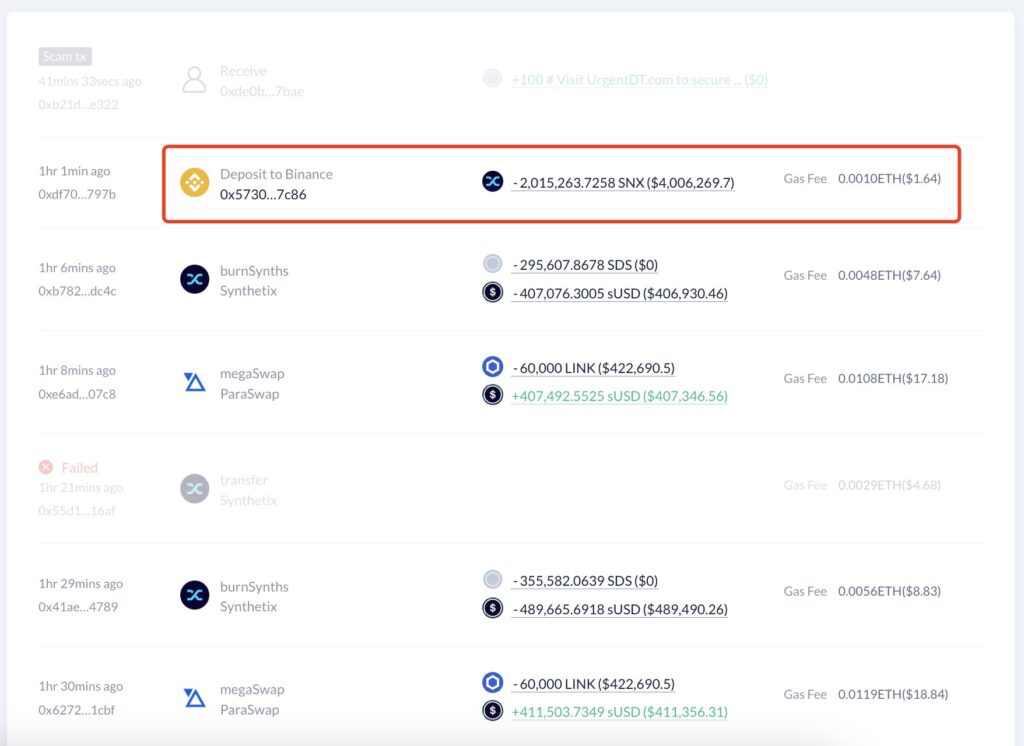This screenshot has height=746, width=1024.
Task: Click Synthetix icon beside 1hr 29mins burnSynths
Action: click(194, 596)
